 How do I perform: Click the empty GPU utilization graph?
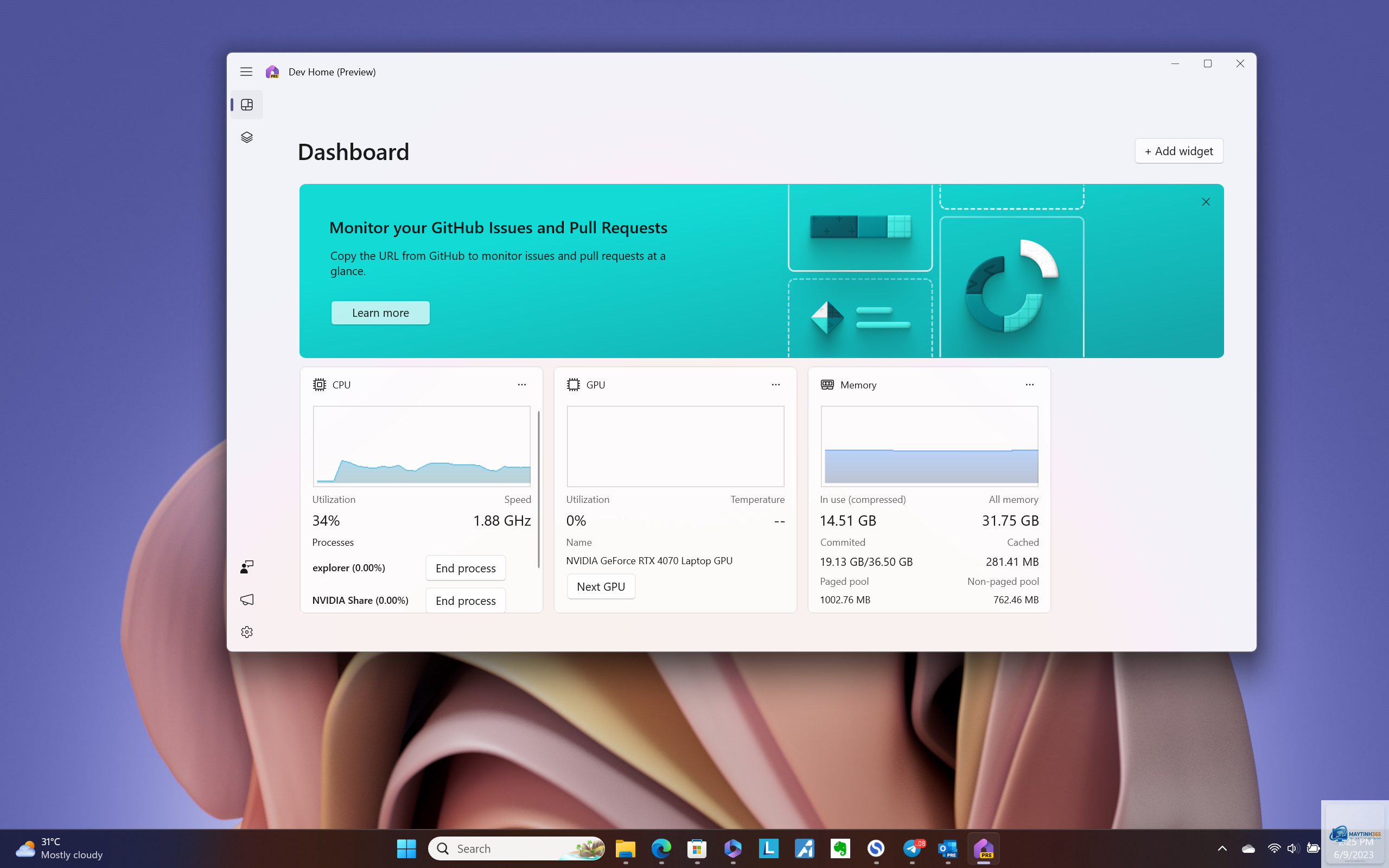tap(676, 446)
